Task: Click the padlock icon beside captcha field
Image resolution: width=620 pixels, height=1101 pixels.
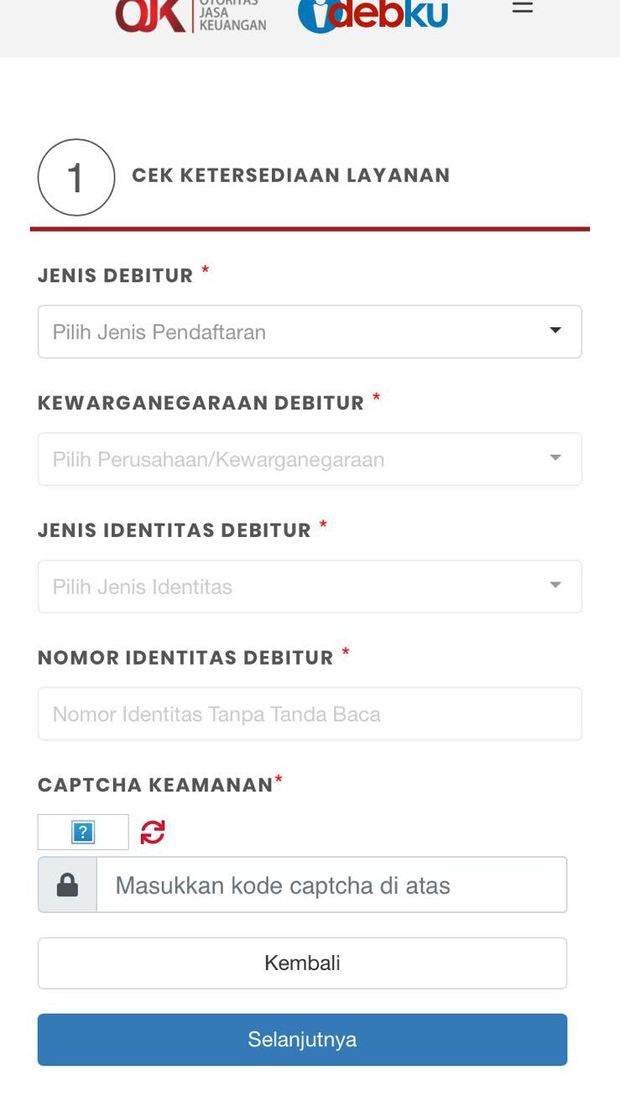Action: click(x=68, y=885)
